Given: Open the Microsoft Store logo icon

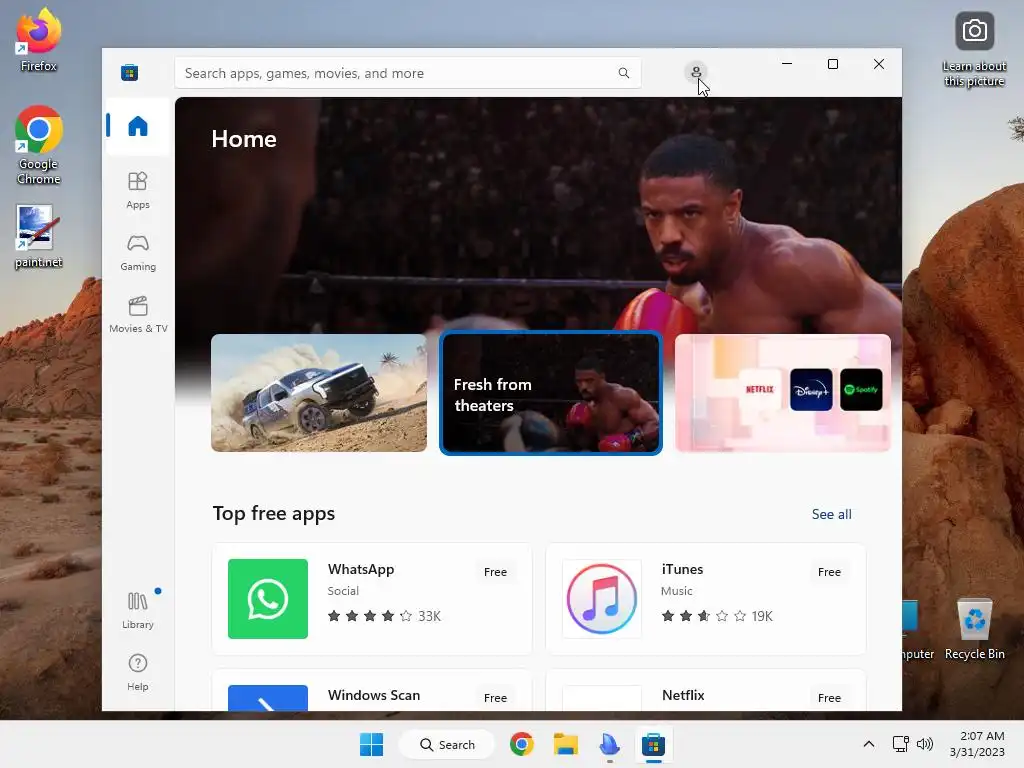Looking at the screenshot, I should [129, 72].
